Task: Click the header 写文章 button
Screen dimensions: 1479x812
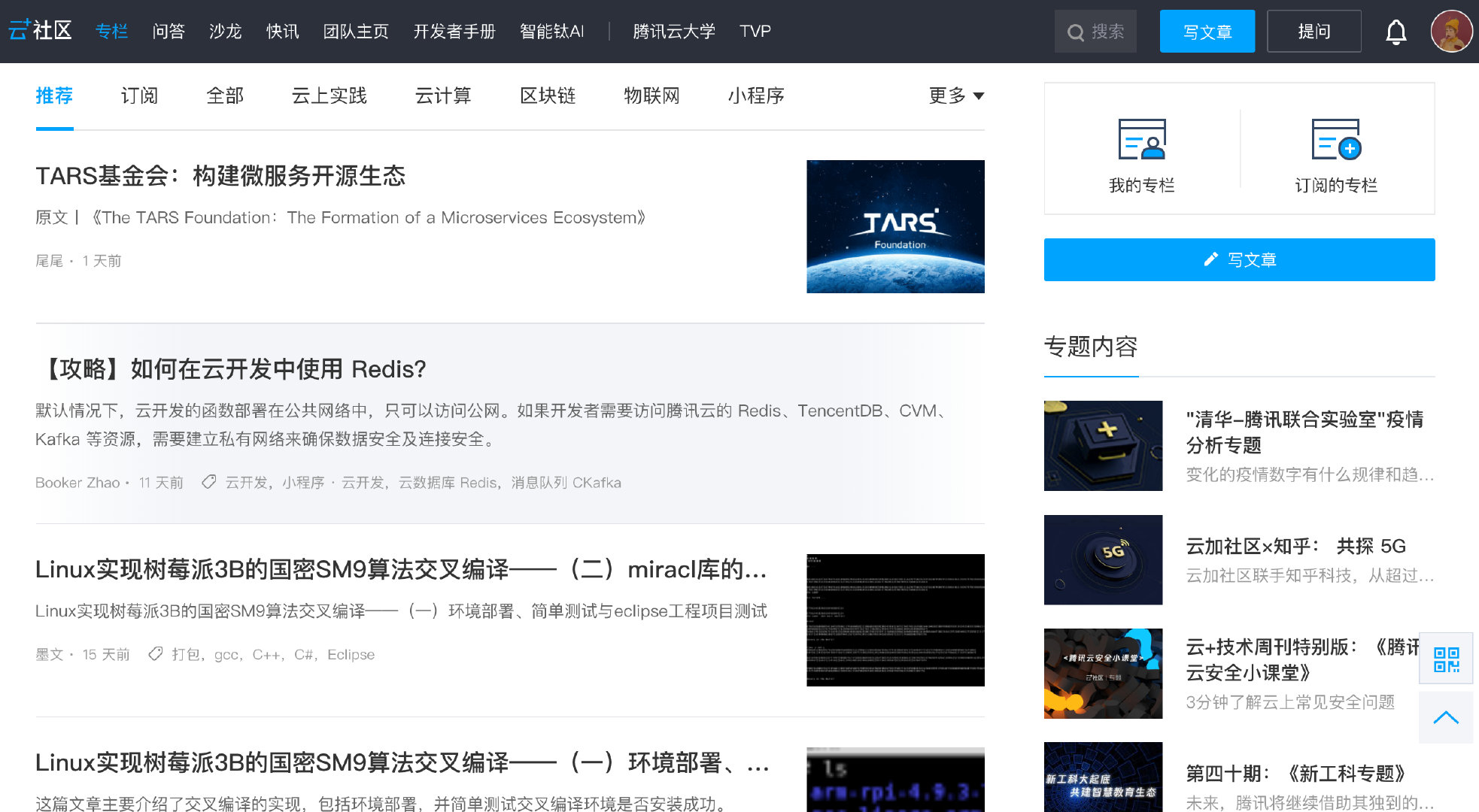Action: coord(1207,32)
